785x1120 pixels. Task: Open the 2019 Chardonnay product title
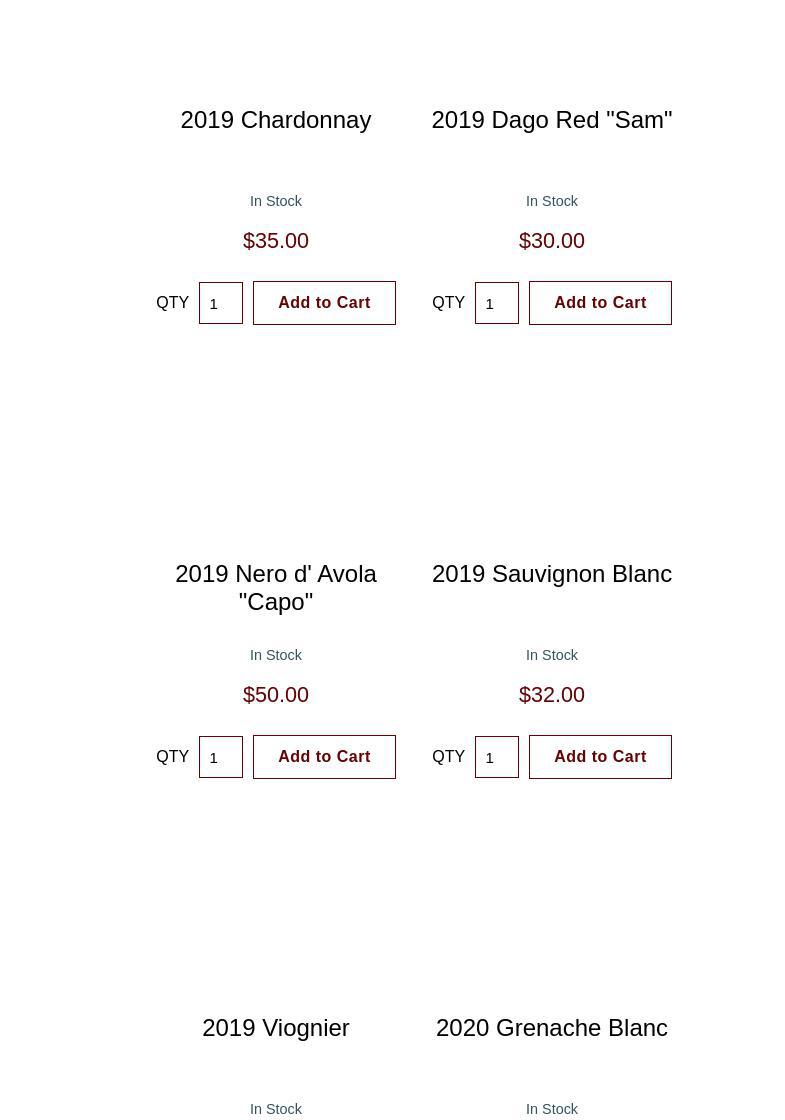[276, 120]
